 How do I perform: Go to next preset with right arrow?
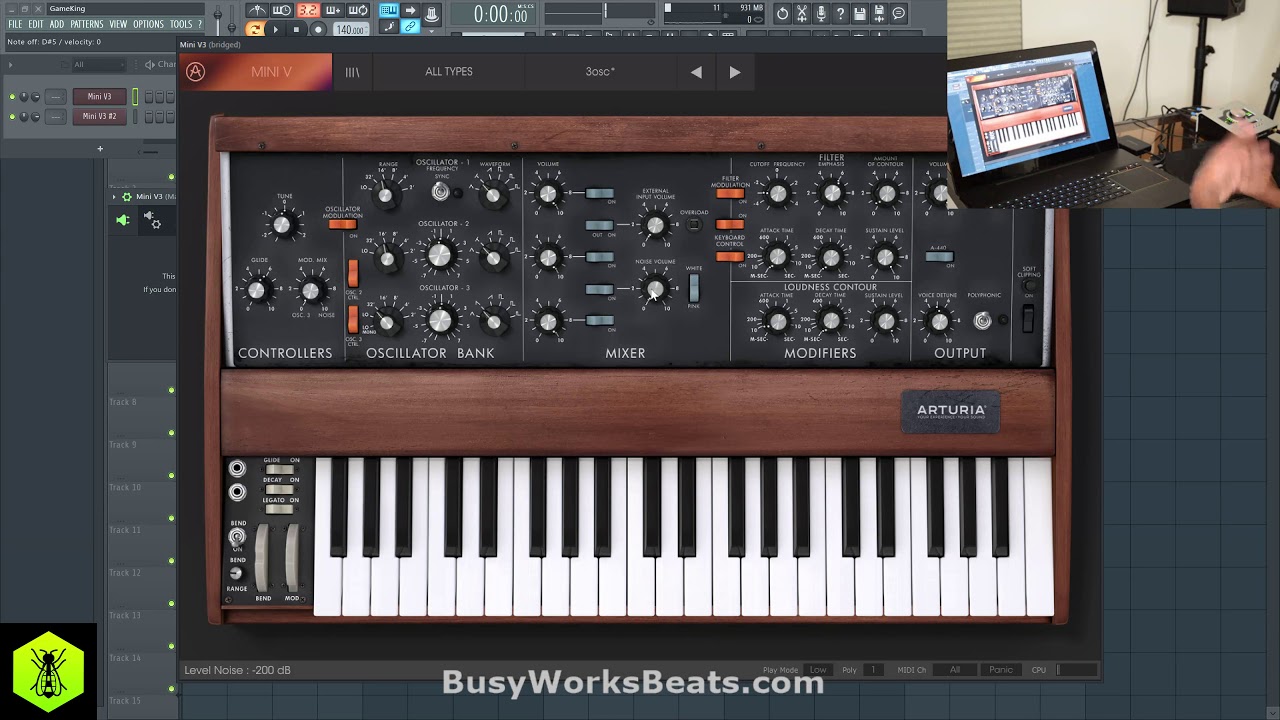735,72
